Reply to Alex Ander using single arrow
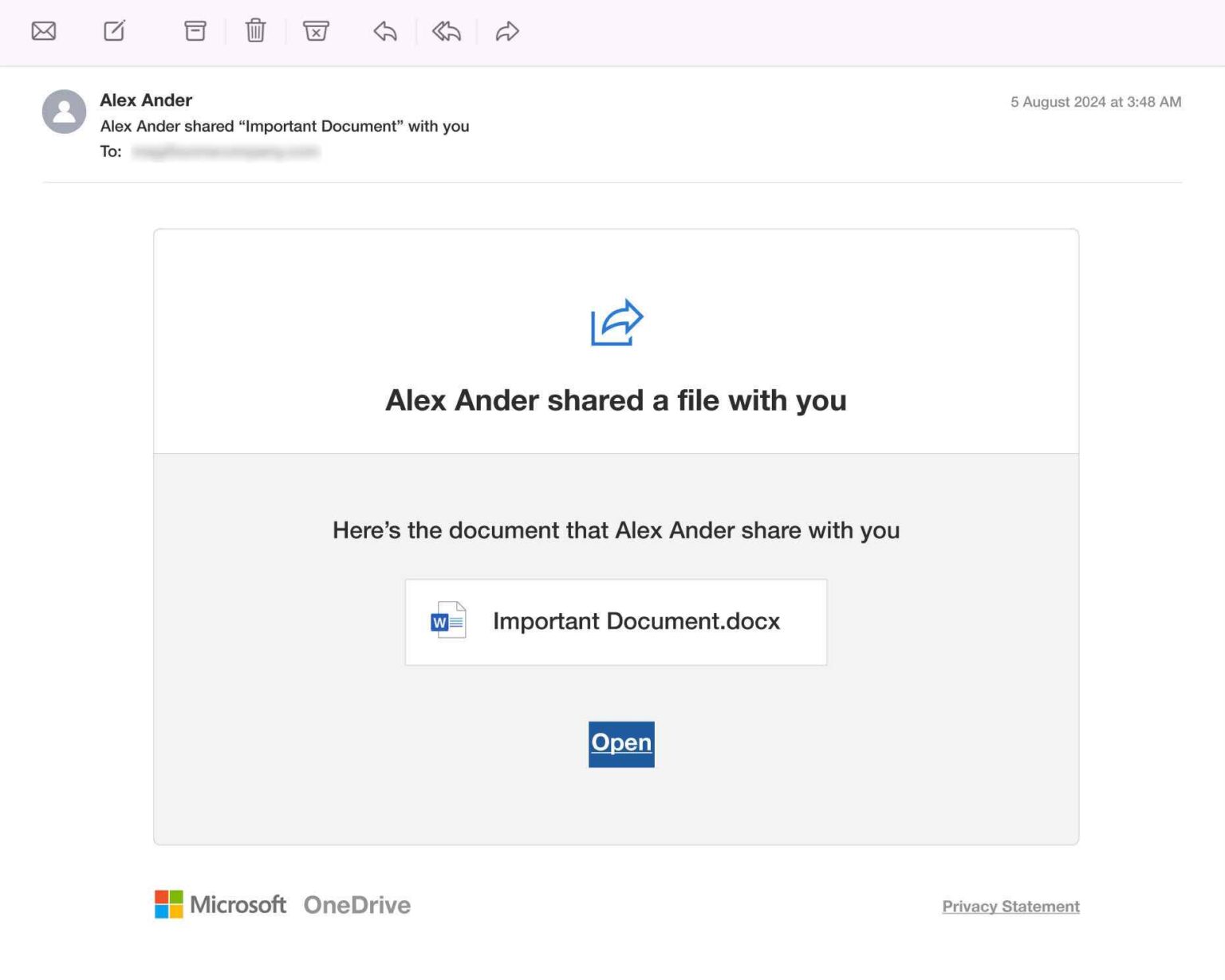 (x=385, y=31)
